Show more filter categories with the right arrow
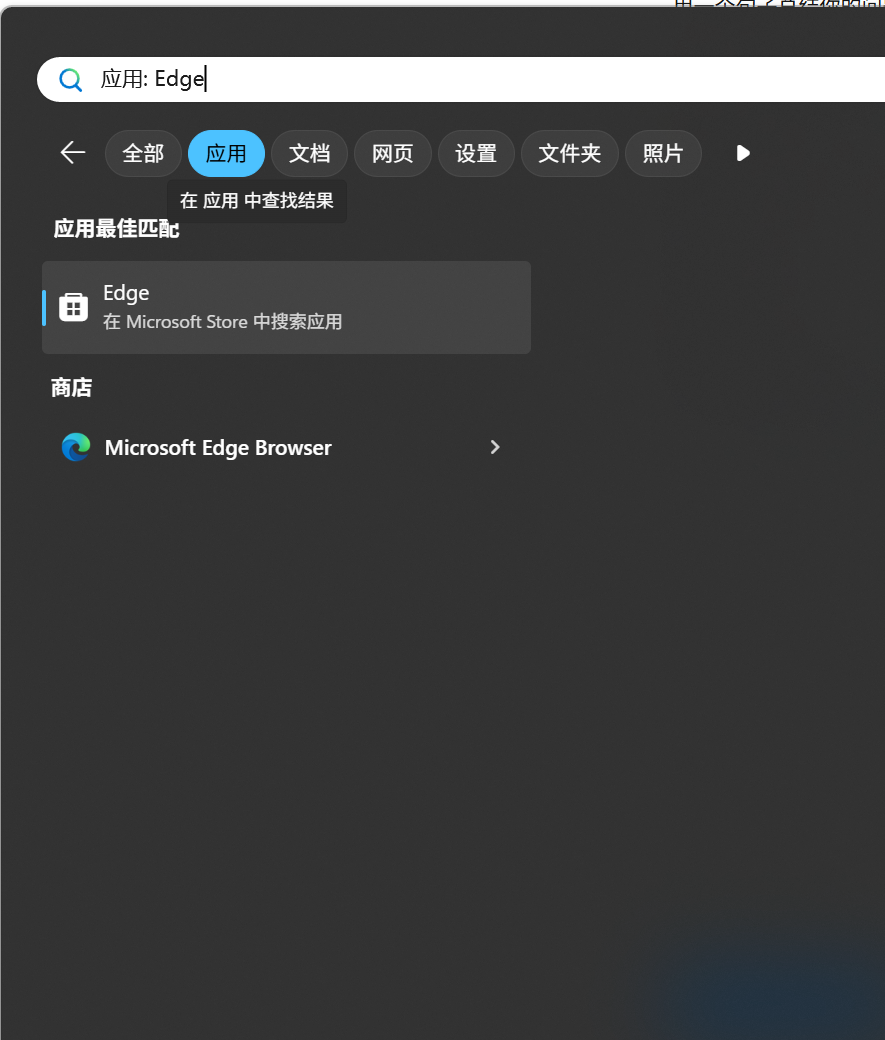Screen dimensions: 885x1040 tap(743, 153)
